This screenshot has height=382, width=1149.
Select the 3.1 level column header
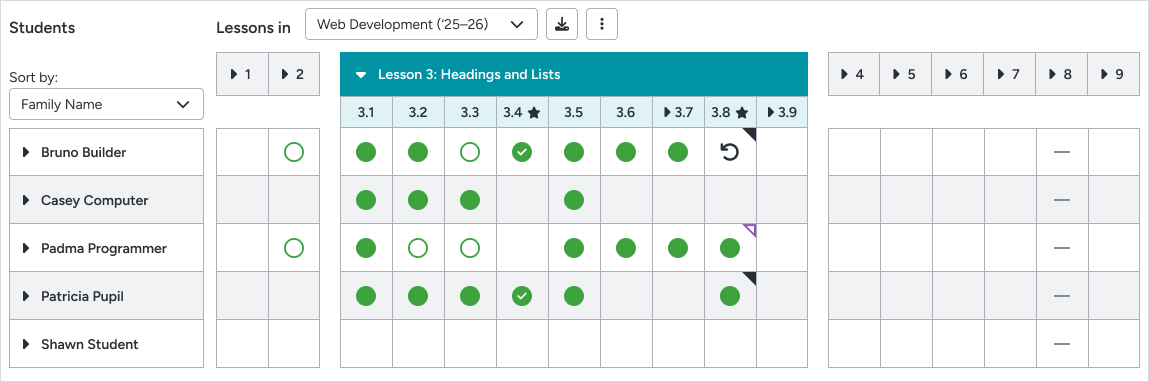(366, 112)
